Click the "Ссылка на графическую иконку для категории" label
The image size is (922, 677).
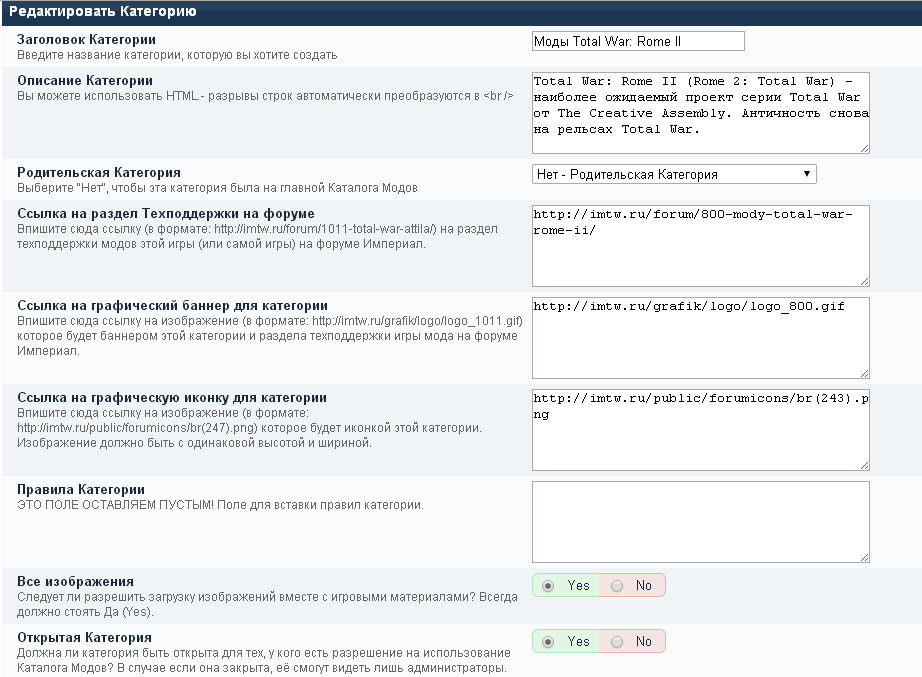(x=172, y=398)
